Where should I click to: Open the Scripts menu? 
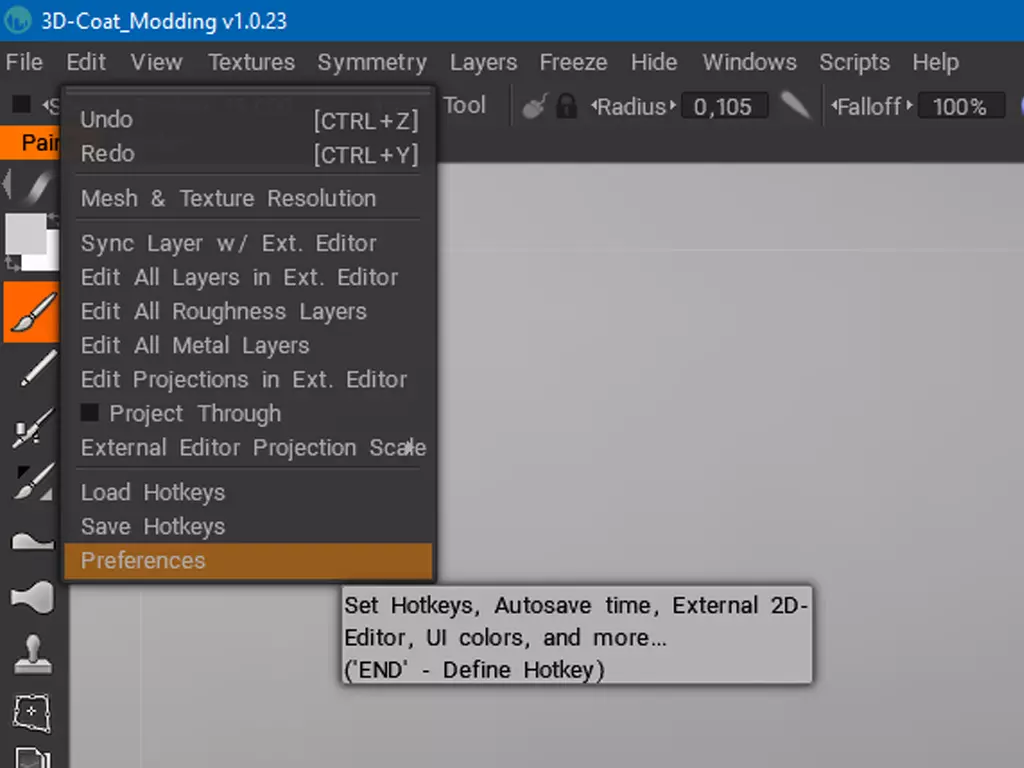(854, 62)
